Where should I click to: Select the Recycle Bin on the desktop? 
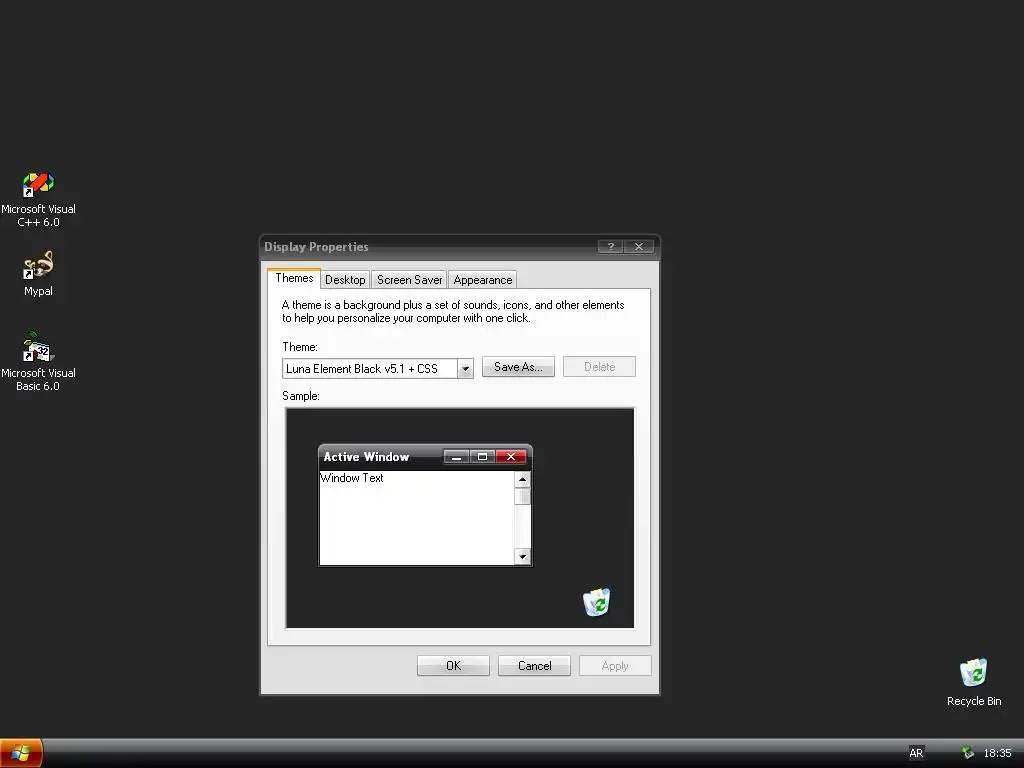(974, 682)
